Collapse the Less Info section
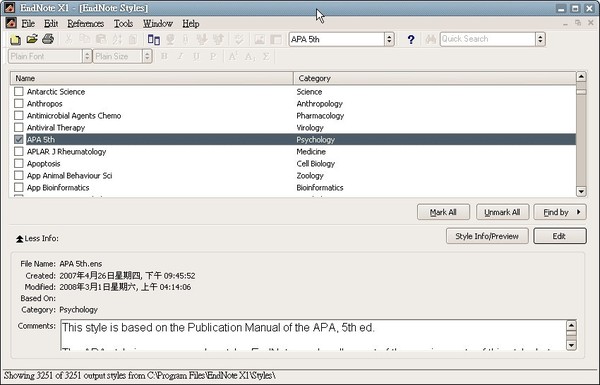This screenshot has height=385, width=600. point(37,238)
